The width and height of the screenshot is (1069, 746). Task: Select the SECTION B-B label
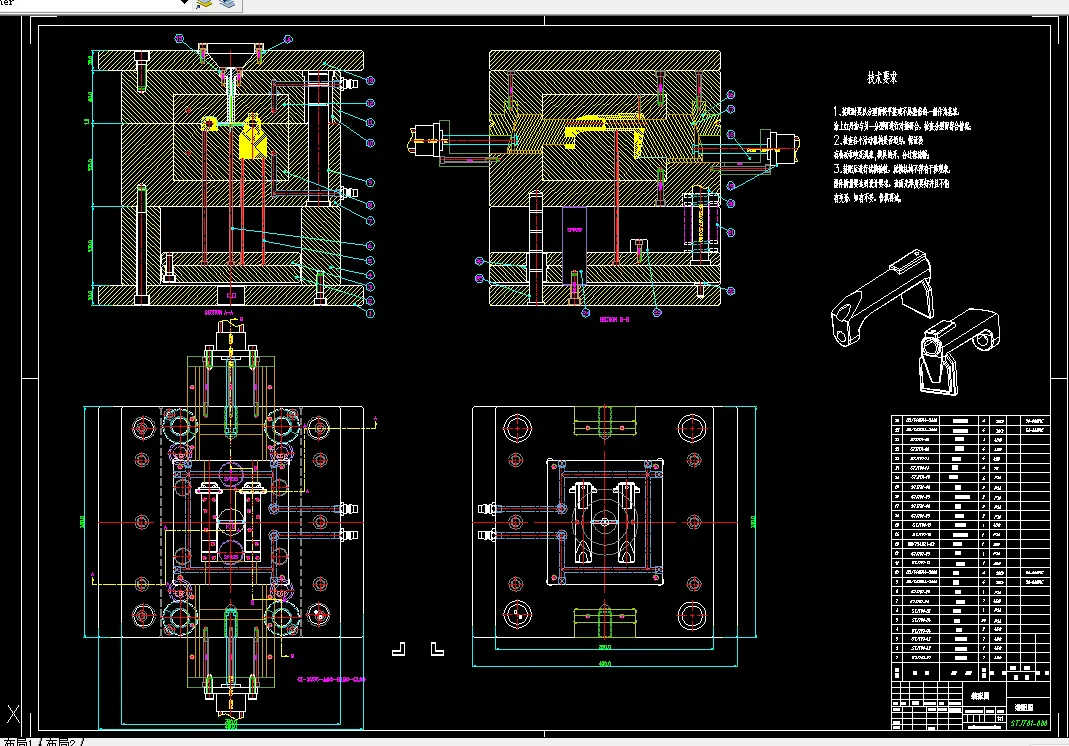point(614,319)
